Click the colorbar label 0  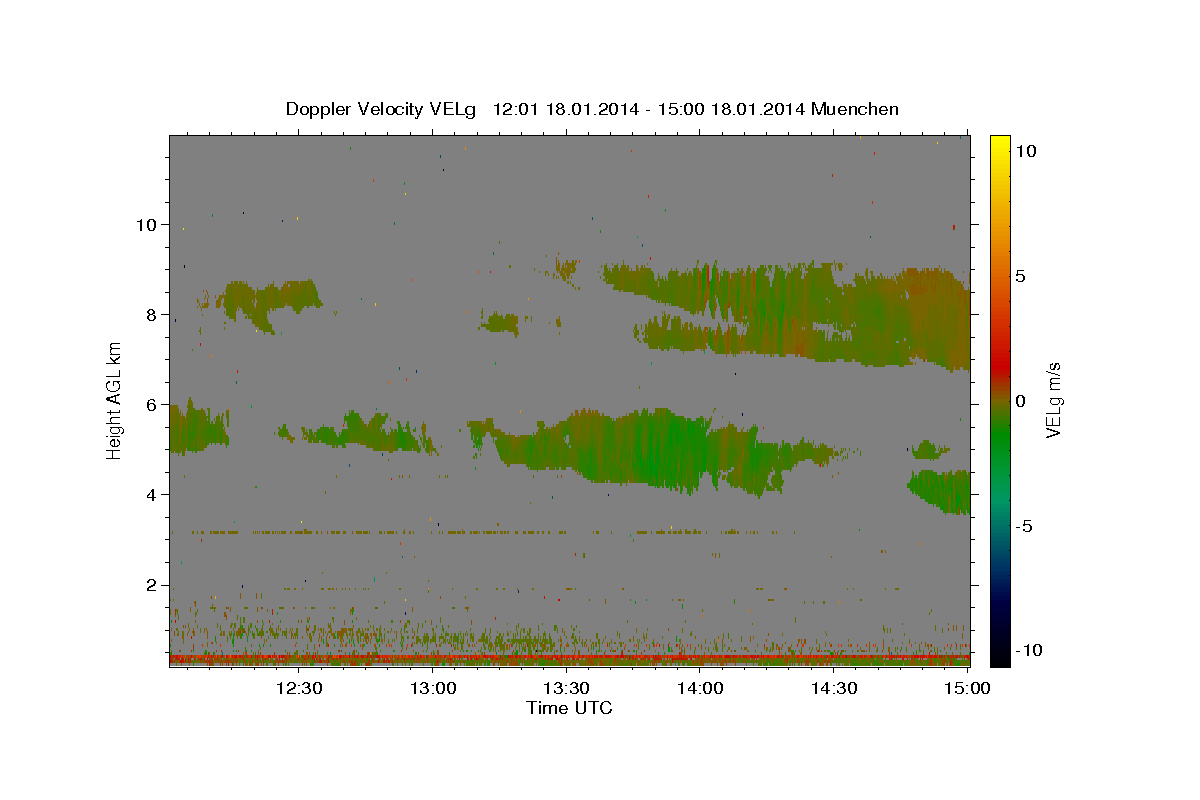click(1020, 401)
